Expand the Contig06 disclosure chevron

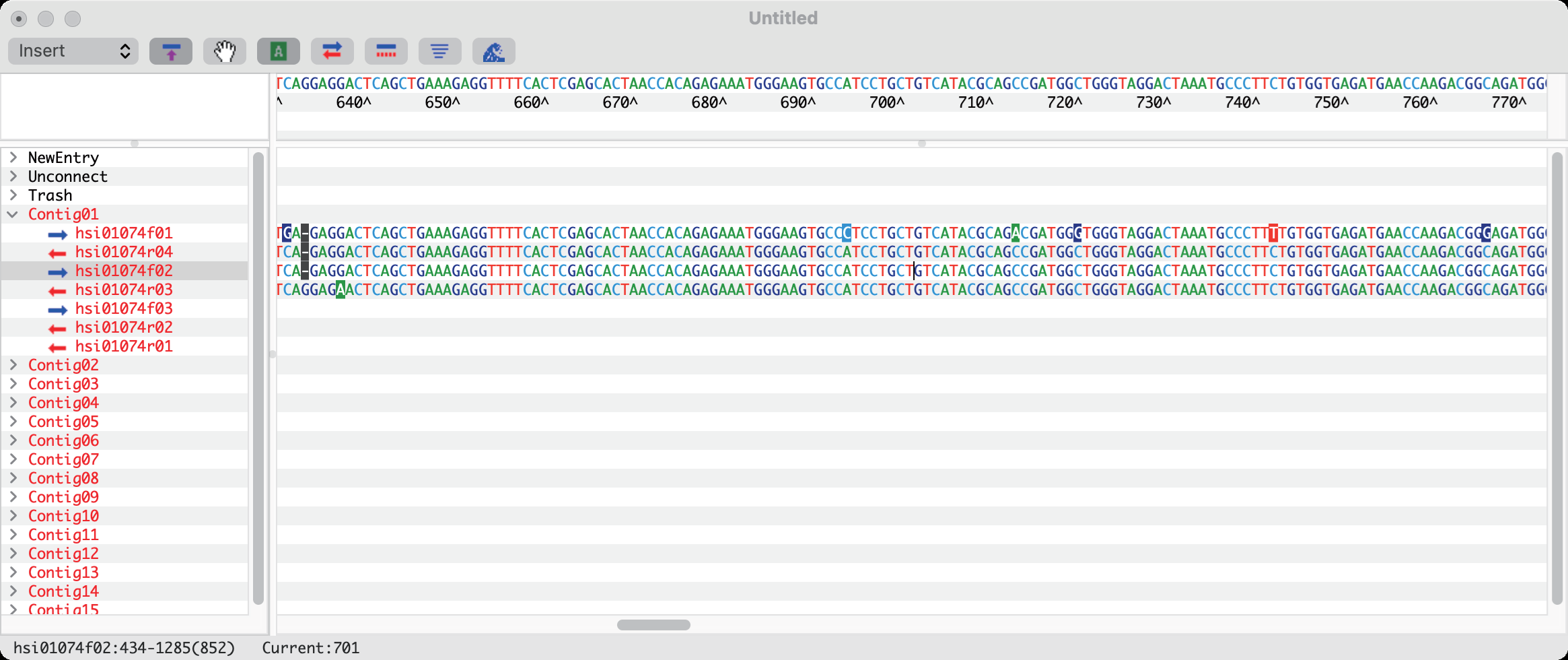coord(13,440)
